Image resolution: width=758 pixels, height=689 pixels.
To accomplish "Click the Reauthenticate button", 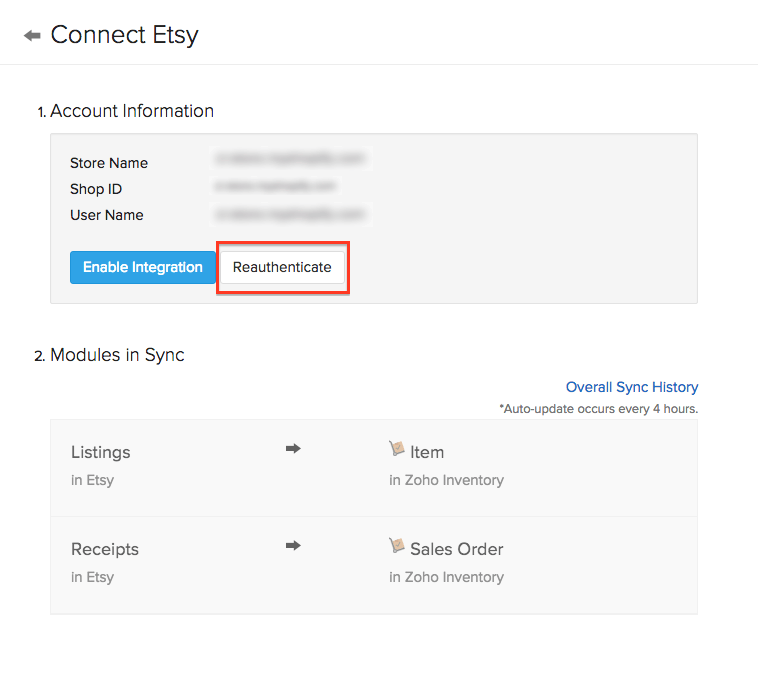I will pos(282,267).
